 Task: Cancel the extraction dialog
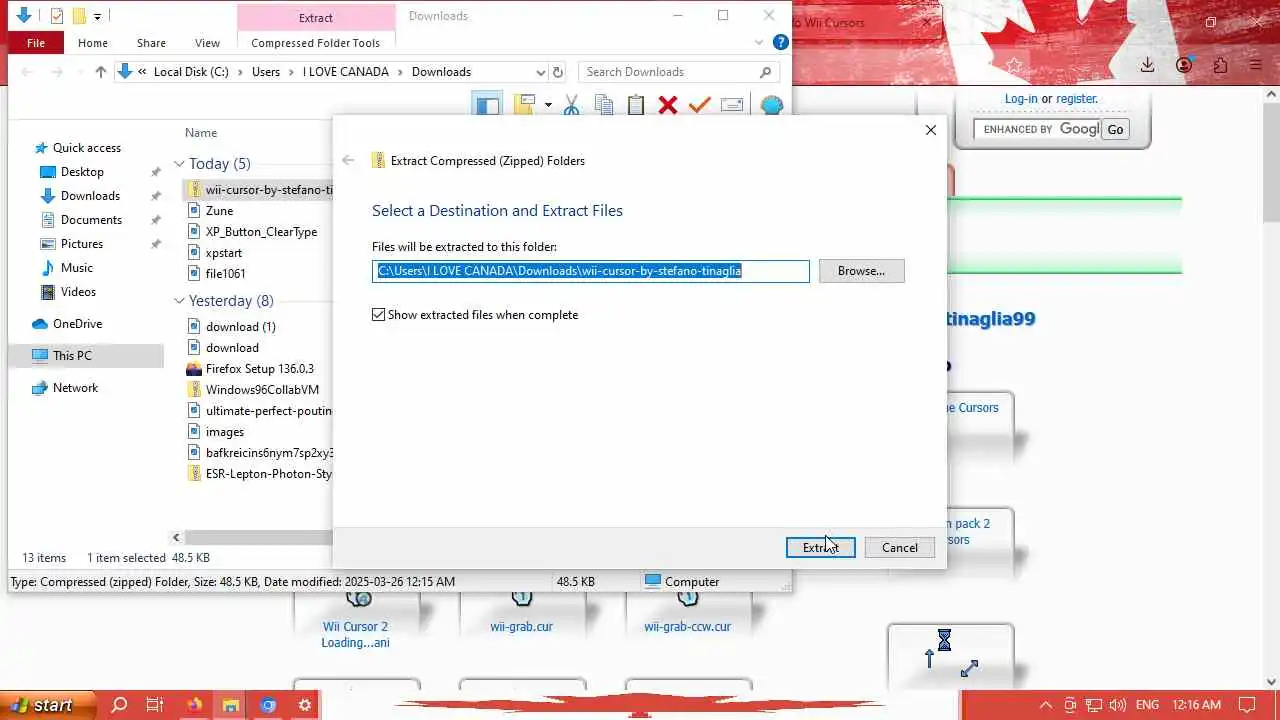[899, 548]
